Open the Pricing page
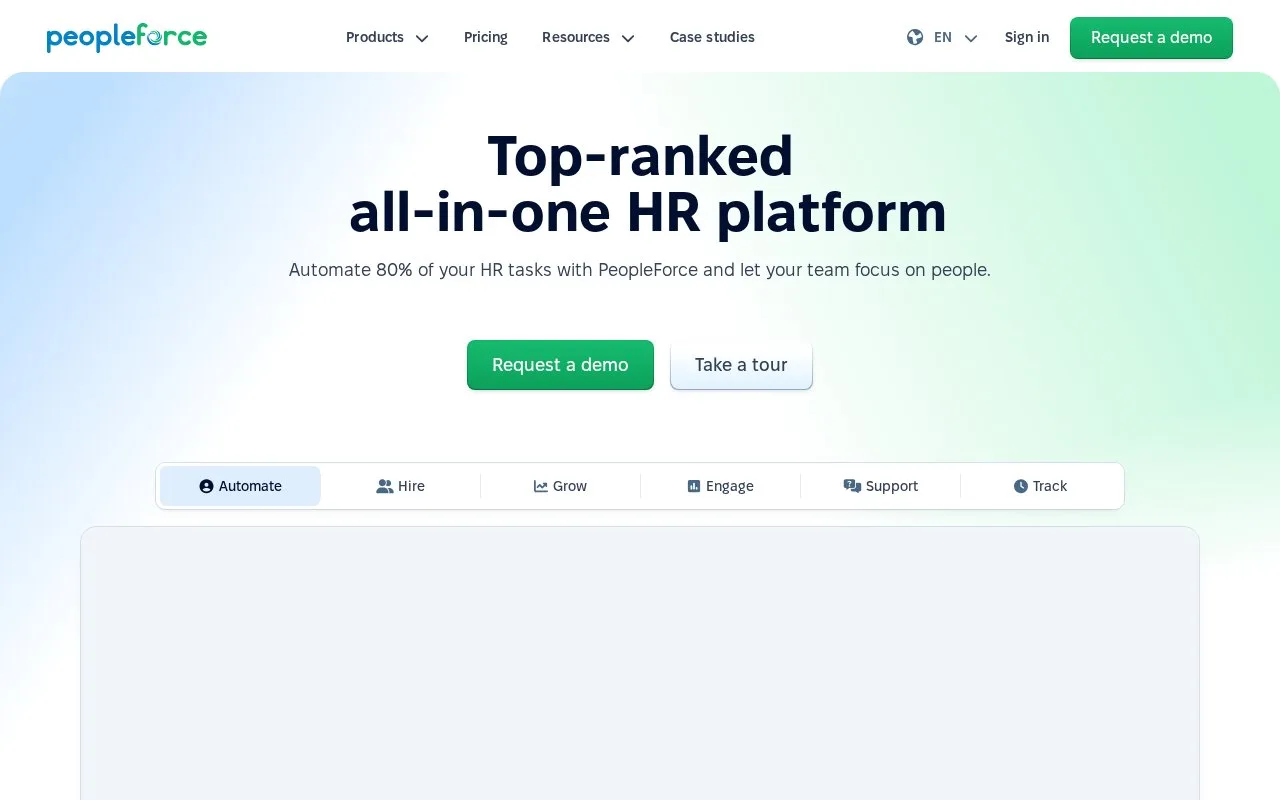 click(x=486, y=37)
